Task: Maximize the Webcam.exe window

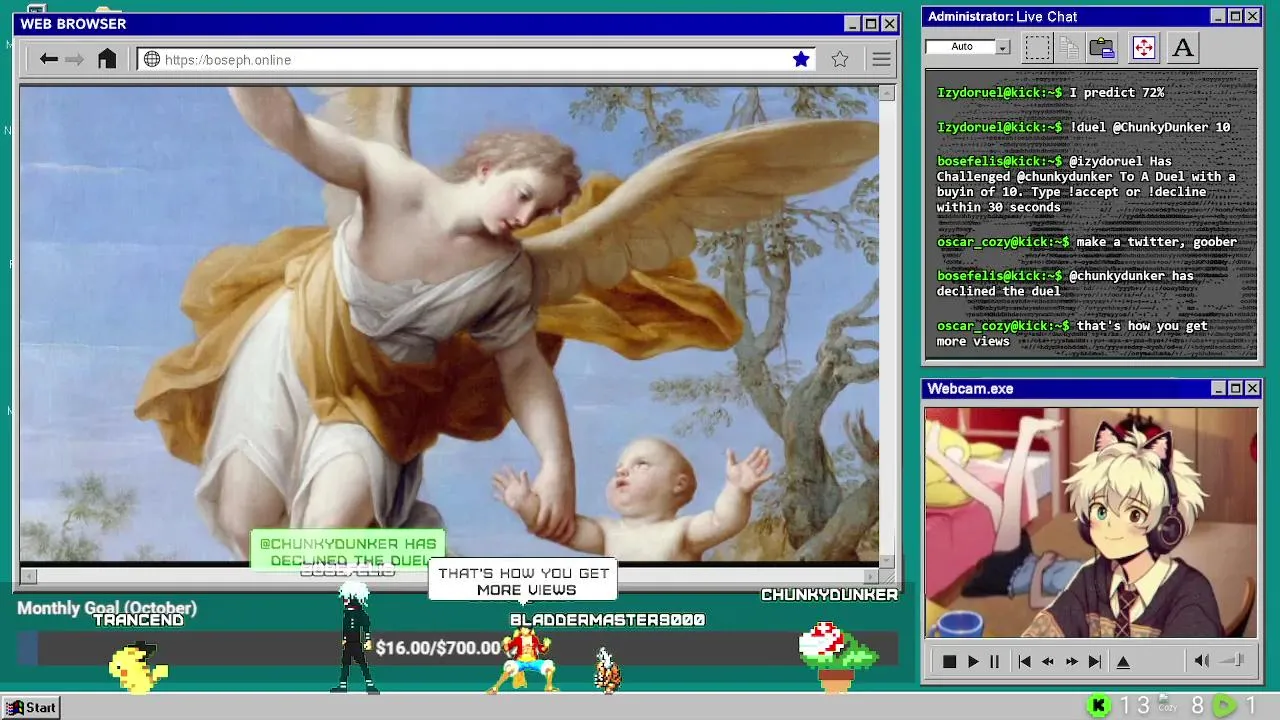Action: 1235,388
